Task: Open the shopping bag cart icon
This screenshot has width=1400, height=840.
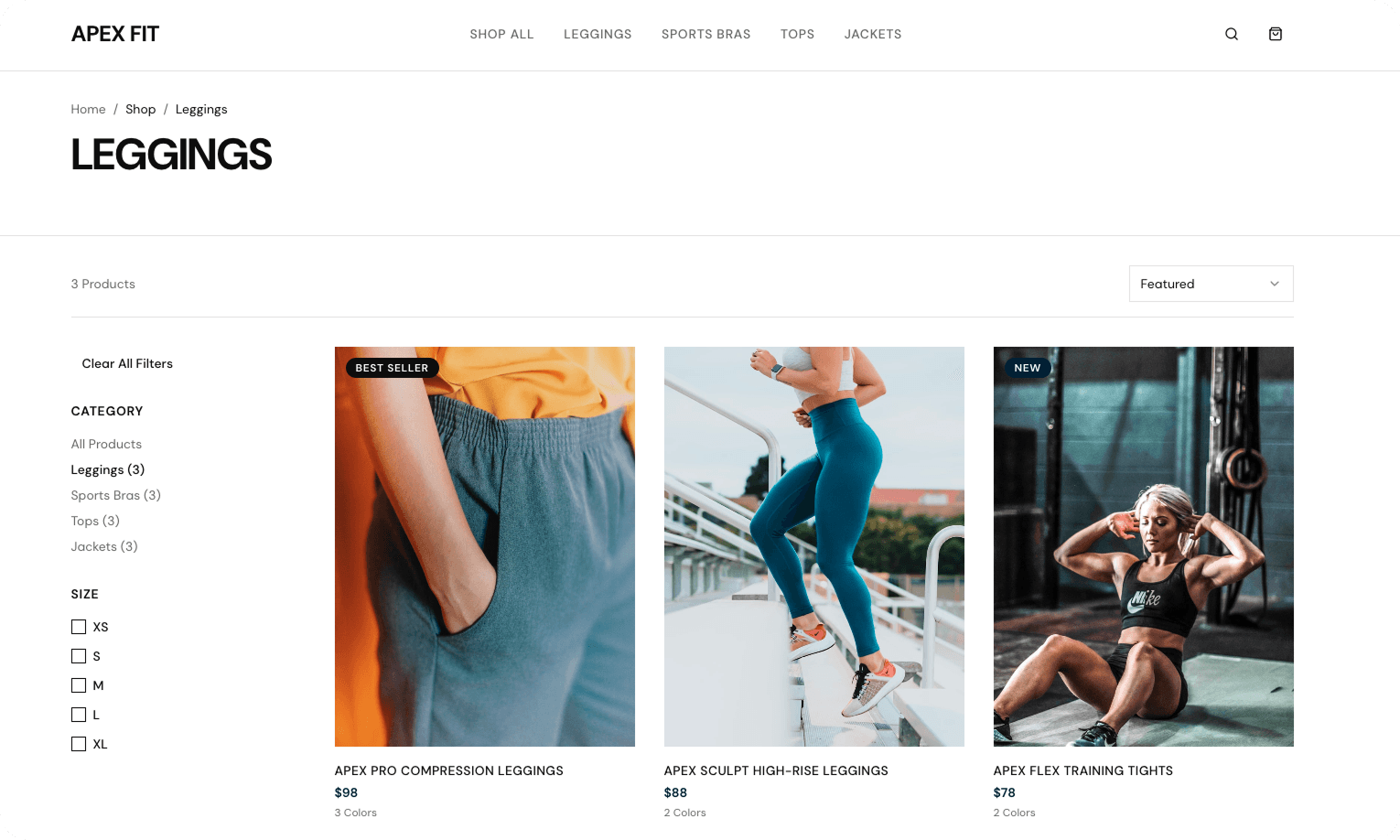Action: 1276,34
